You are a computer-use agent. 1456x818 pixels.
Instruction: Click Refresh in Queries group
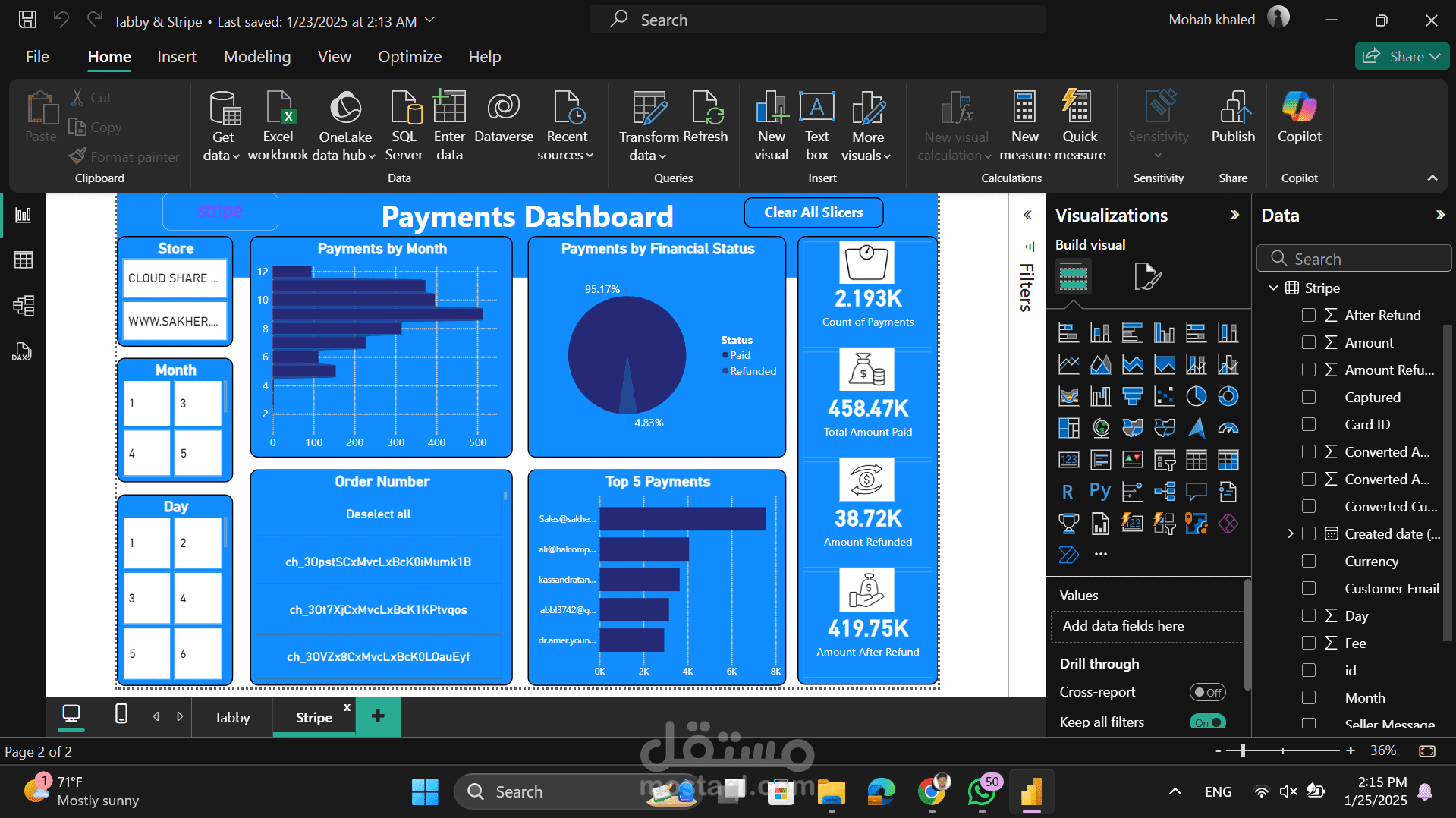tap(705, 117)
